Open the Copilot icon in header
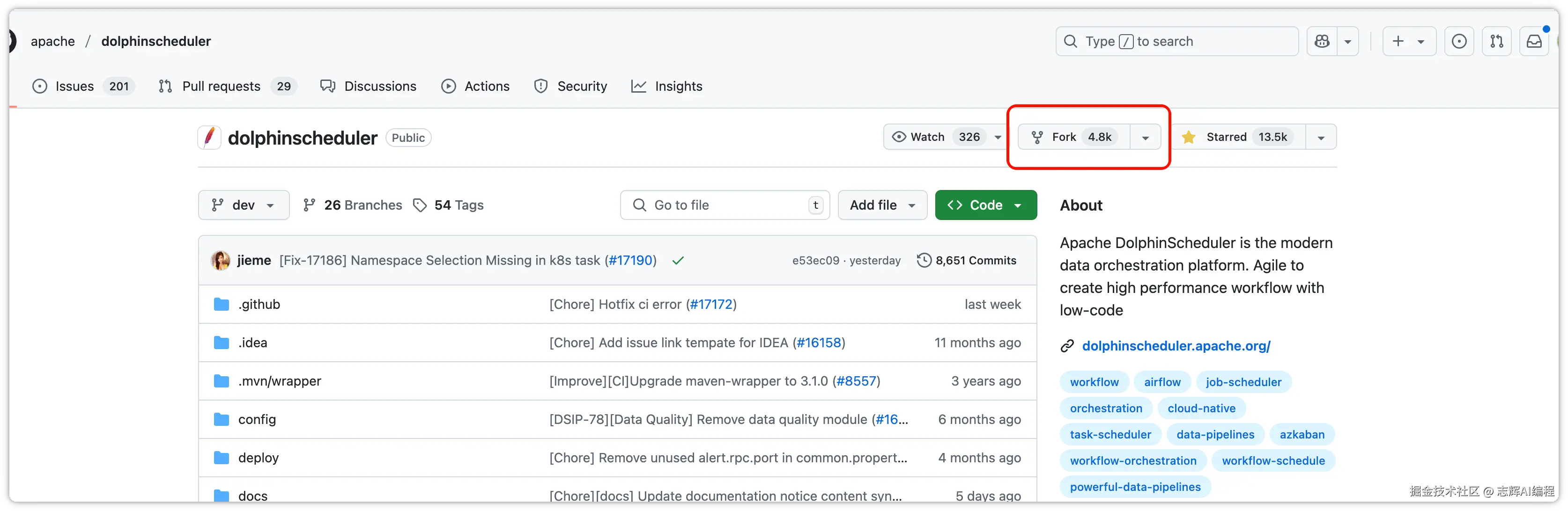 coord(1322,41)
